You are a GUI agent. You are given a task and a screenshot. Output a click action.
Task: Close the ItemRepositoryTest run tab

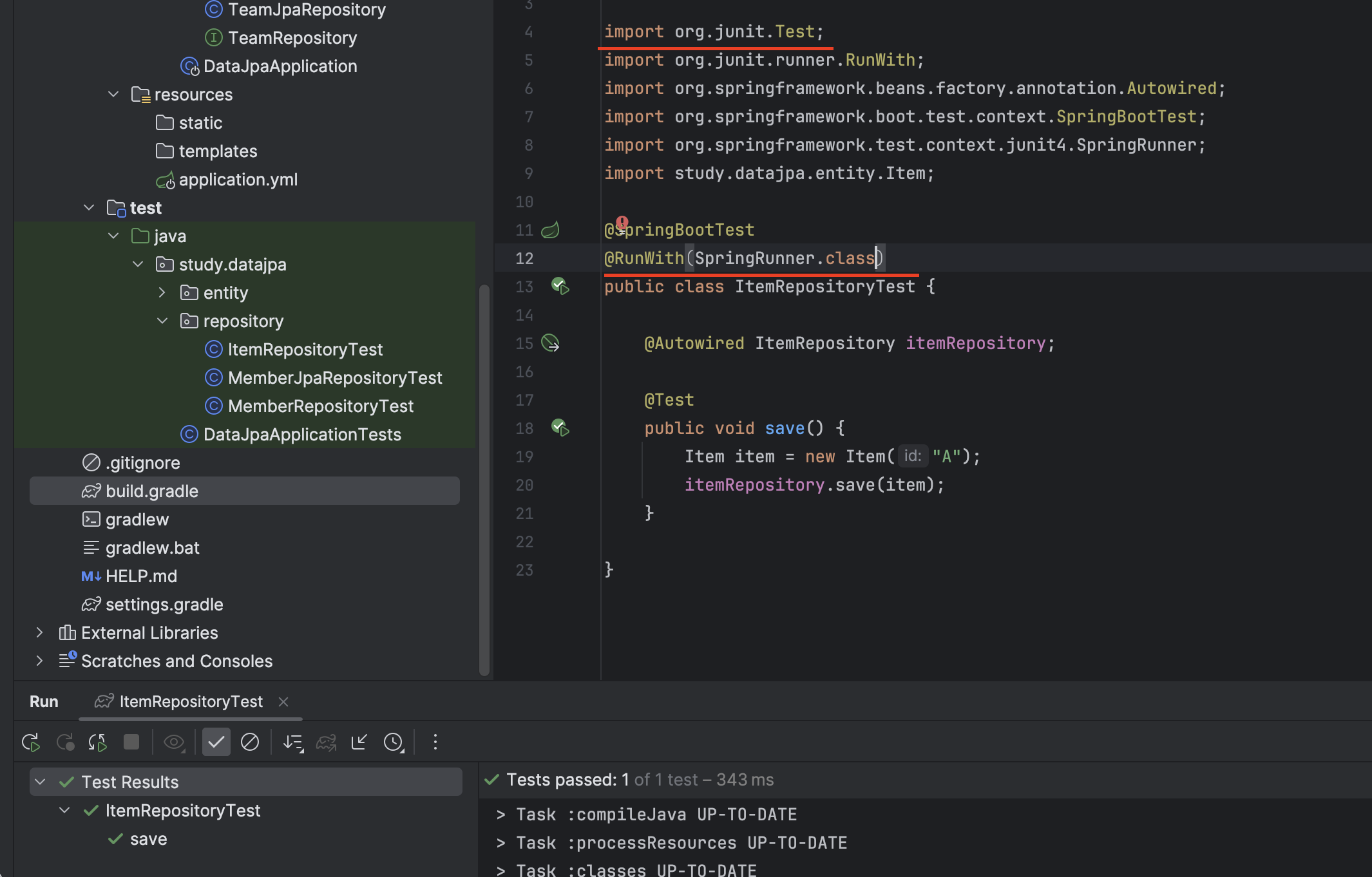click(283, 701)
